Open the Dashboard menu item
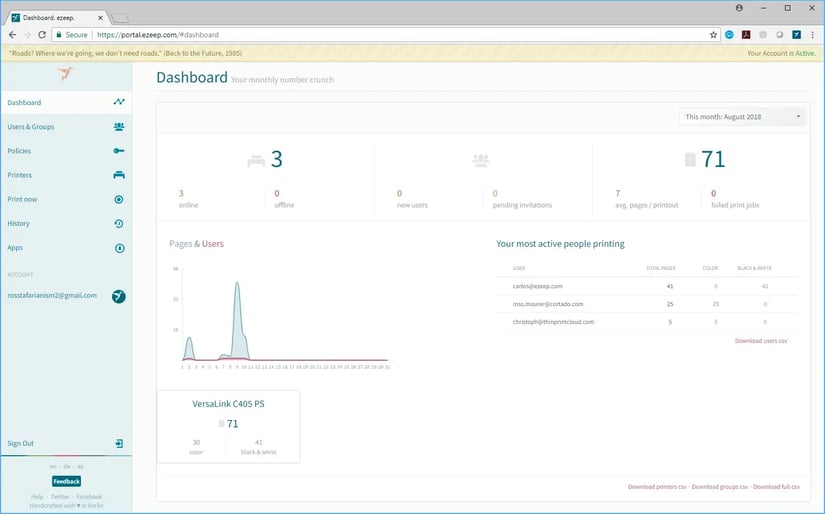The width and height of the screenshot is (825, 514). click(66, 103)
